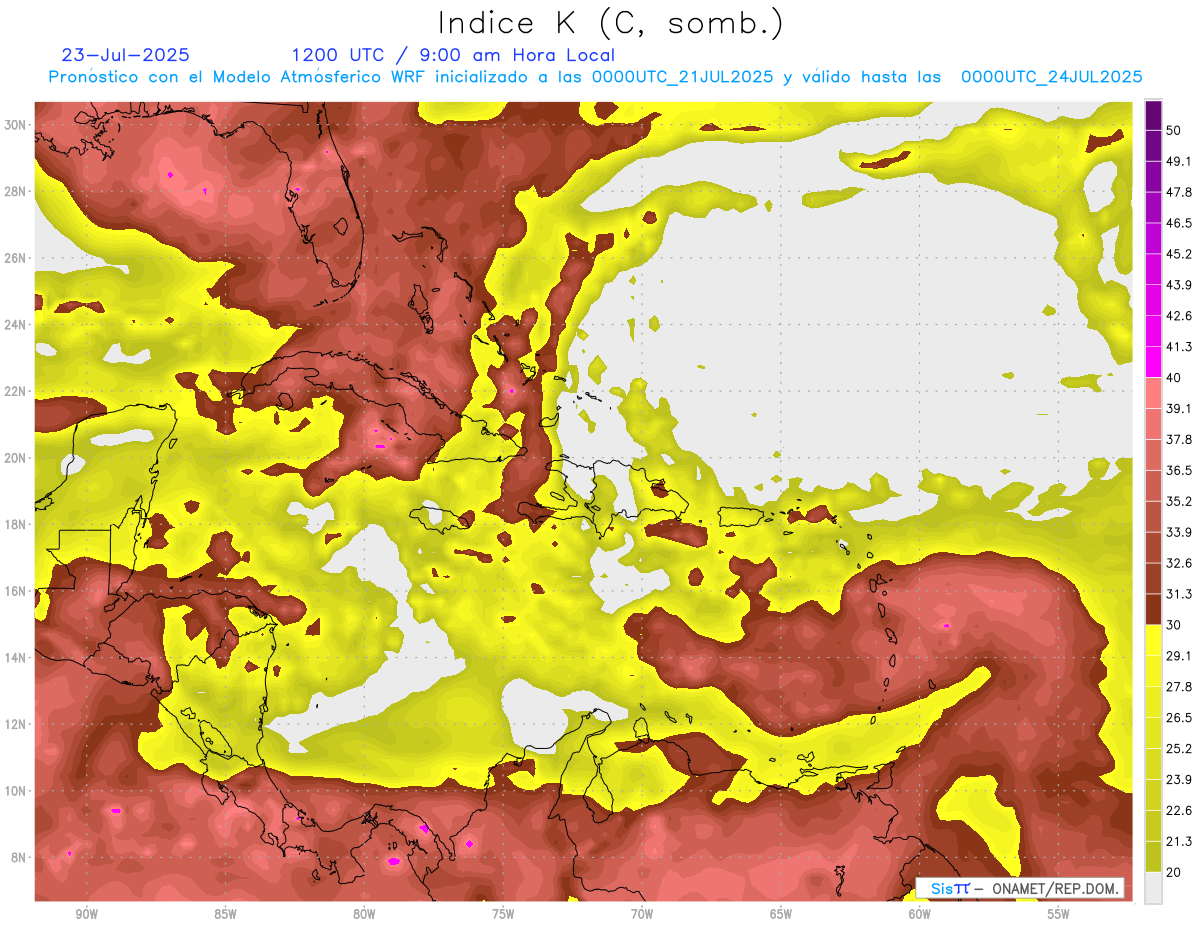Click the "SisTT - ONAMET/REP.DOM." credit box
Viewport: 1200px width, 927px height.
1020,888
